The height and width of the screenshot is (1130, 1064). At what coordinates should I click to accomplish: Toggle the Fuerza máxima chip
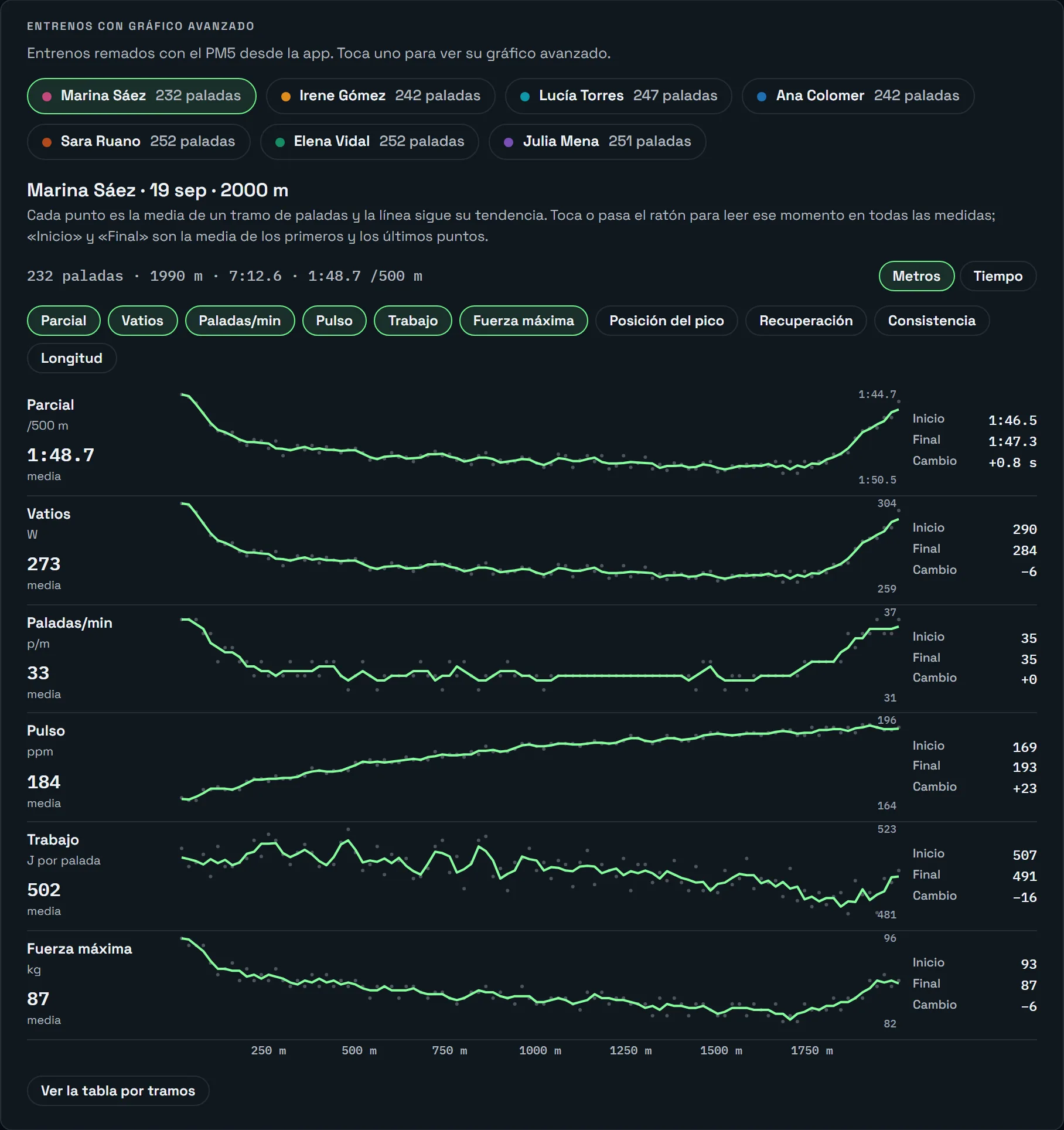coord(523,321)
